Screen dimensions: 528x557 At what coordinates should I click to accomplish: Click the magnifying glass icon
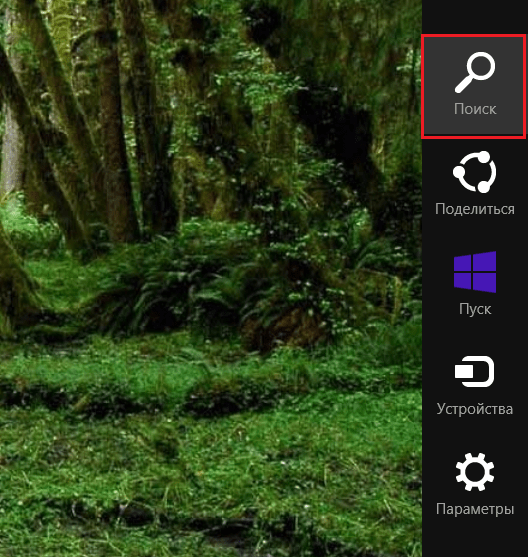pos(475,72)
